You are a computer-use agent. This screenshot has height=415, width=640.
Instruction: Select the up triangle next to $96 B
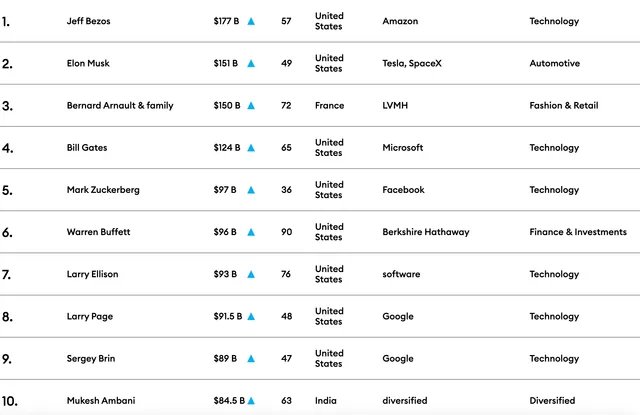click(251, 232)
